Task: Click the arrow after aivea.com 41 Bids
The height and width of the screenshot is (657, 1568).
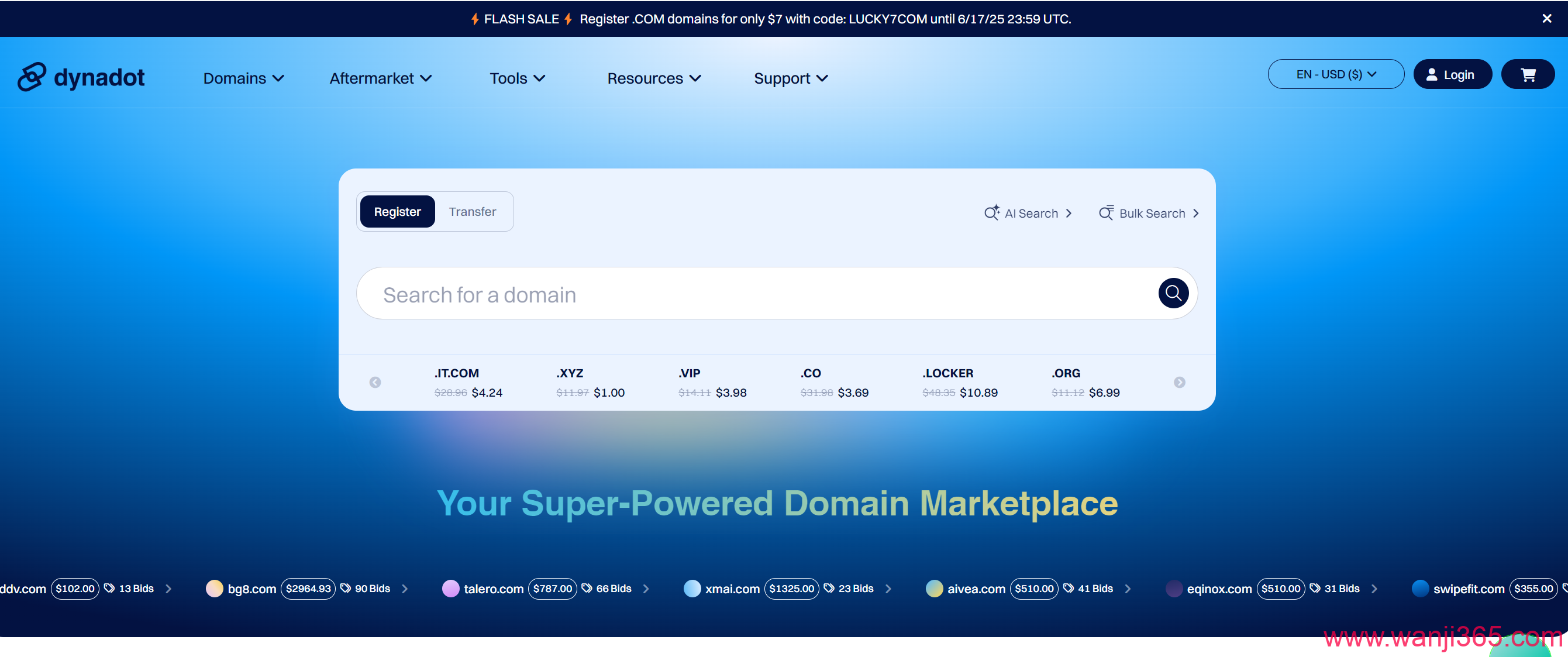Action: [1127, 589]
